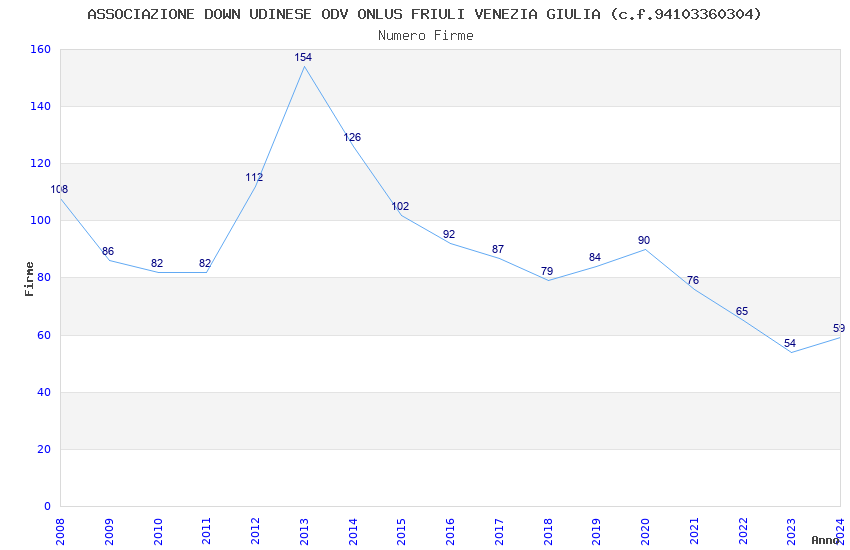This screenshot has height=550, width=850.
Task: Click the 154 peak data label
Action: tap(303, 57)
